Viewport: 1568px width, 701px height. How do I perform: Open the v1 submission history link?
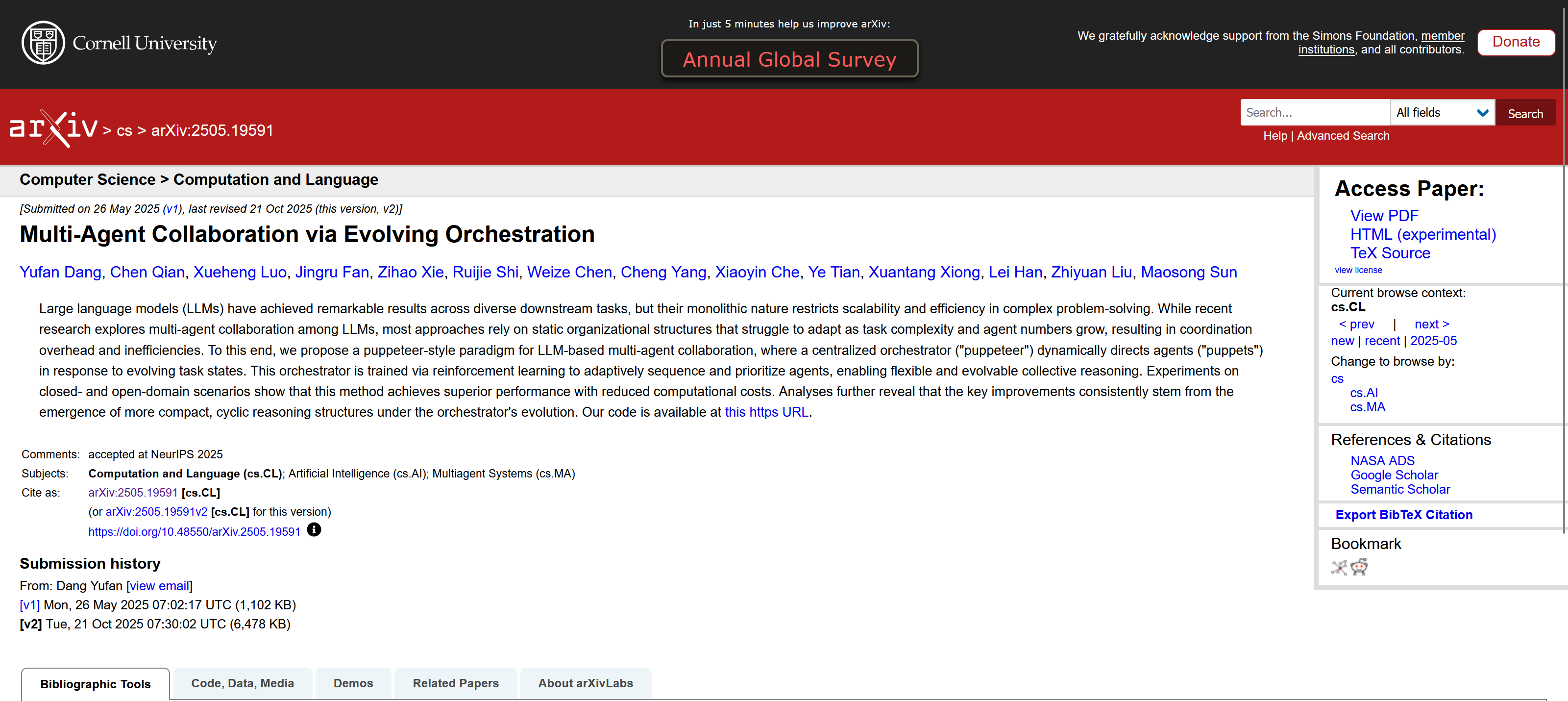click(29, 605)
